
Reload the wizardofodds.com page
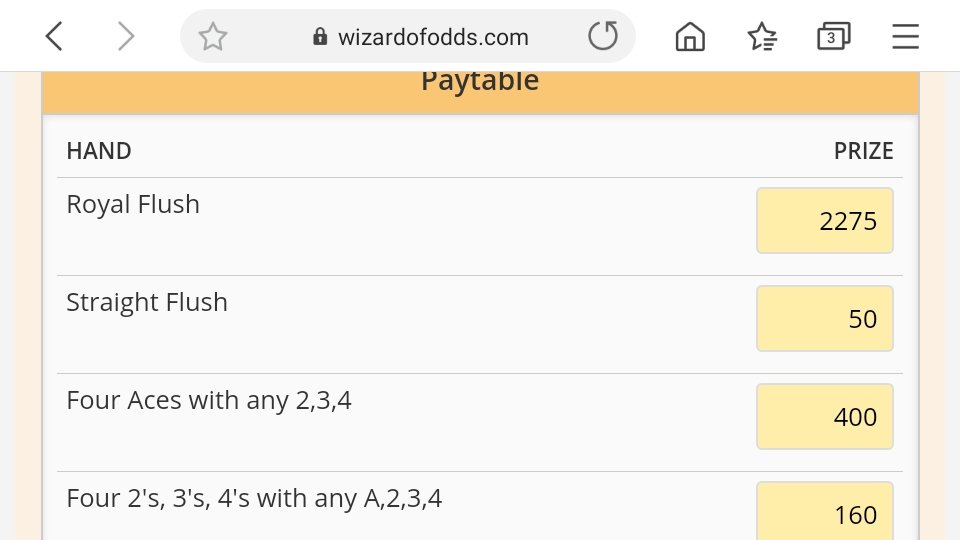pyautogui.click(x=603, y=37)
